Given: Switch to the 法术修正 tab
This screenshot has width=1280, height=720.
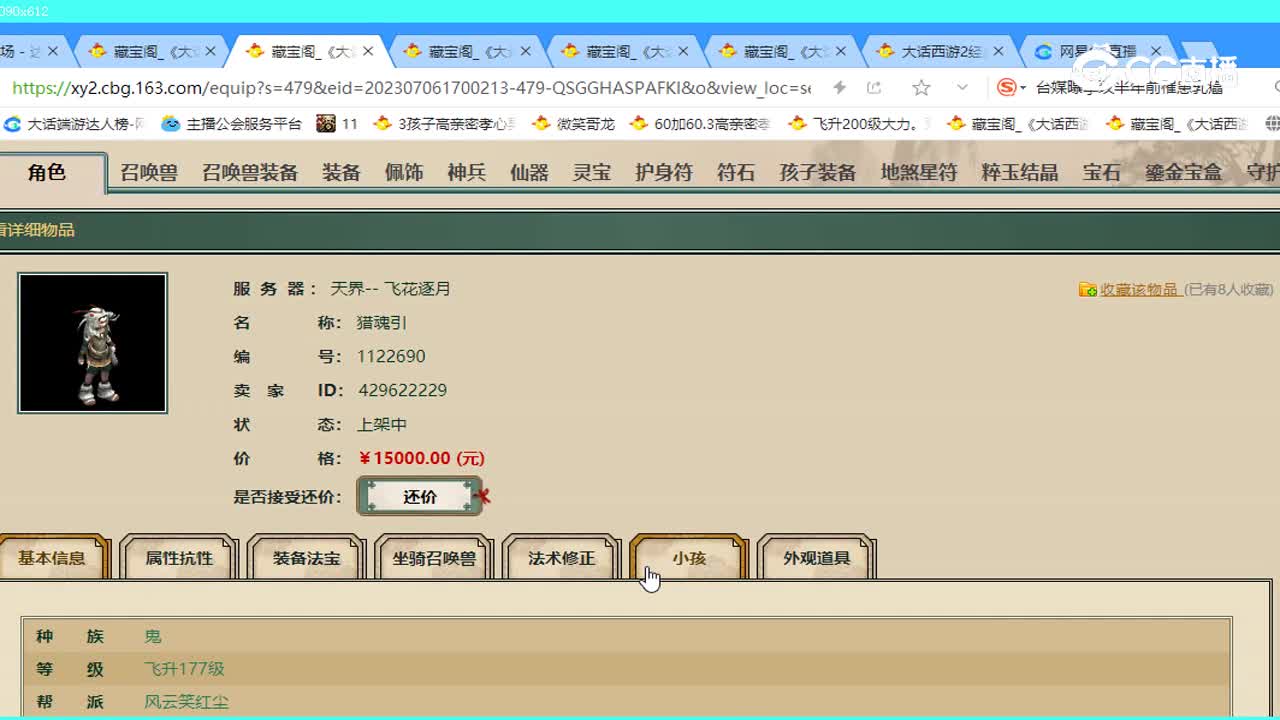Looking at the screenshot, I should [x=561, y=558].
